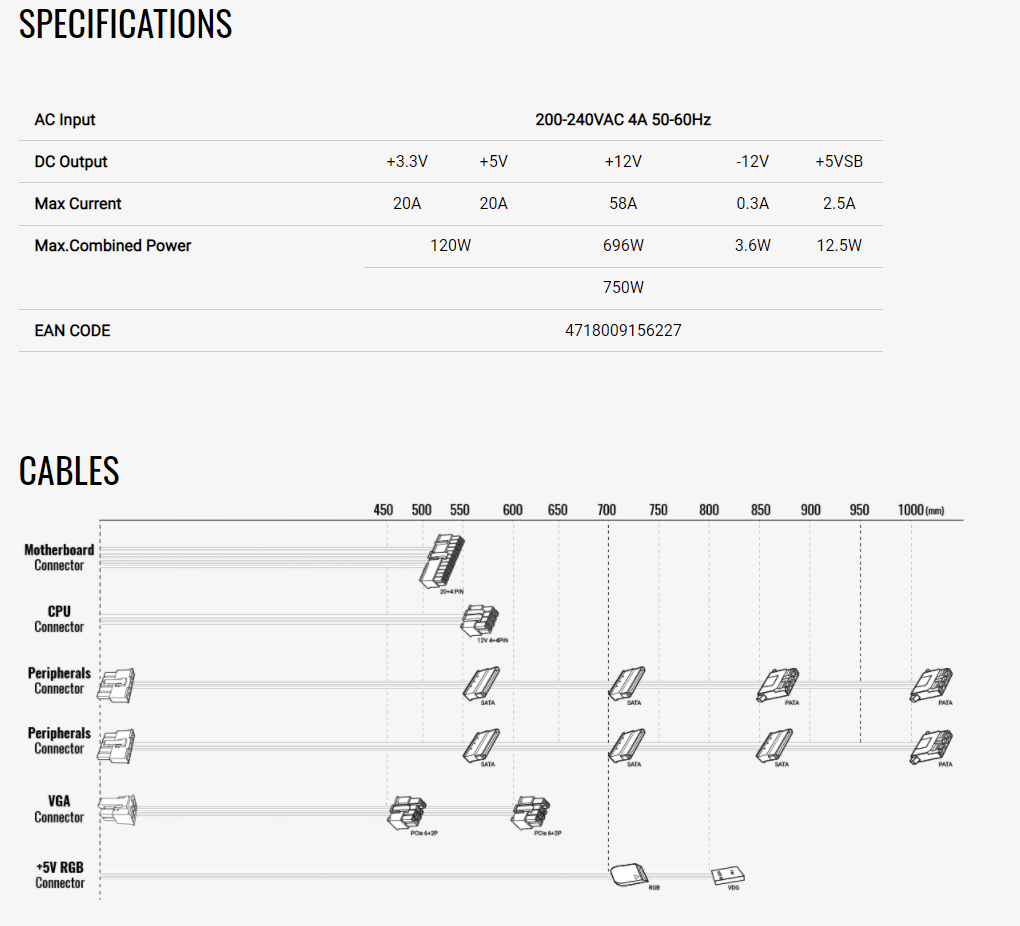Click the 1000 (mm) ruler marker
Image resolution: width=1020 pixels, height=926 pixels.
point(920,510)
